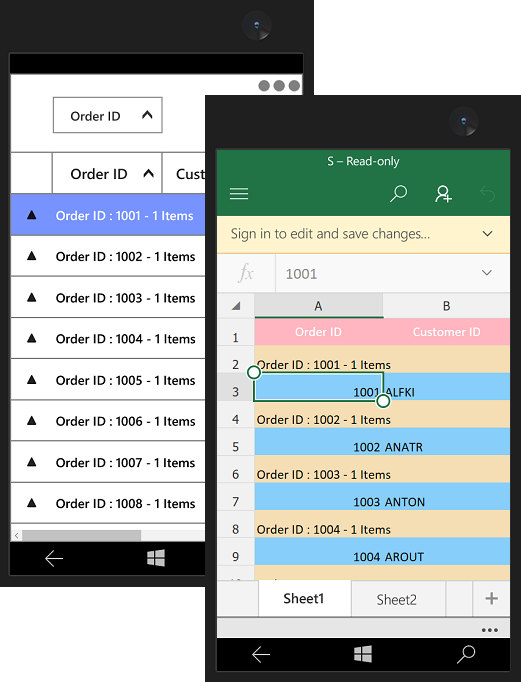Screen dimensions: 521x682
Task: Collapse group Order ID : 1007 in grid
Action: (x=31, y=461)
